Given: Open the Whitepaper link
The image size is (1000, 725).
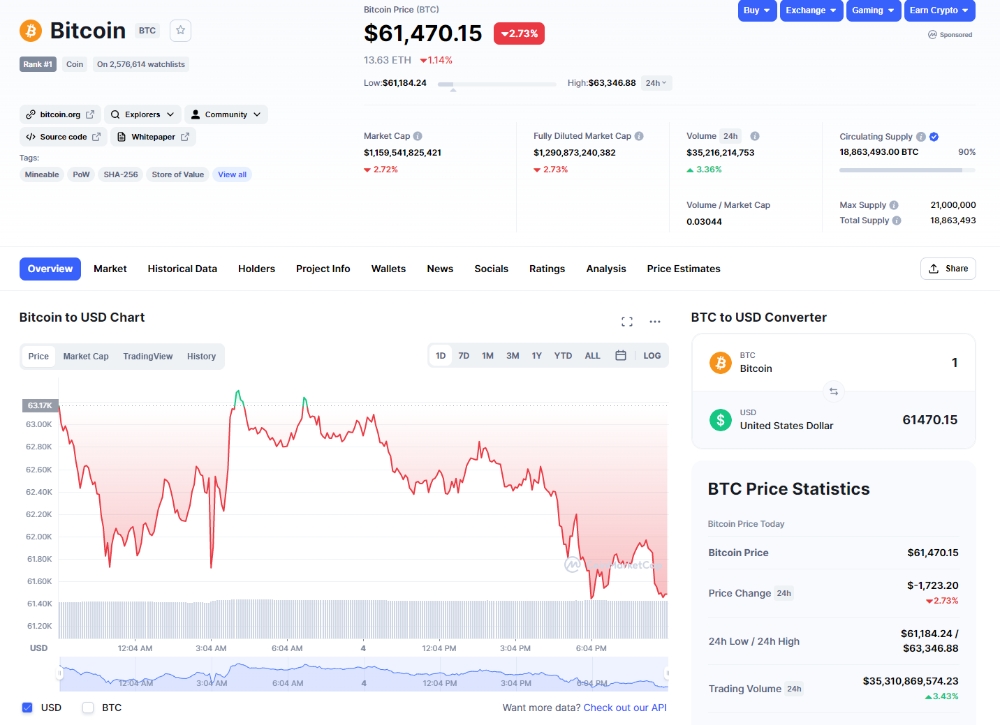Looking at the screenshot, I should [153, 136].
